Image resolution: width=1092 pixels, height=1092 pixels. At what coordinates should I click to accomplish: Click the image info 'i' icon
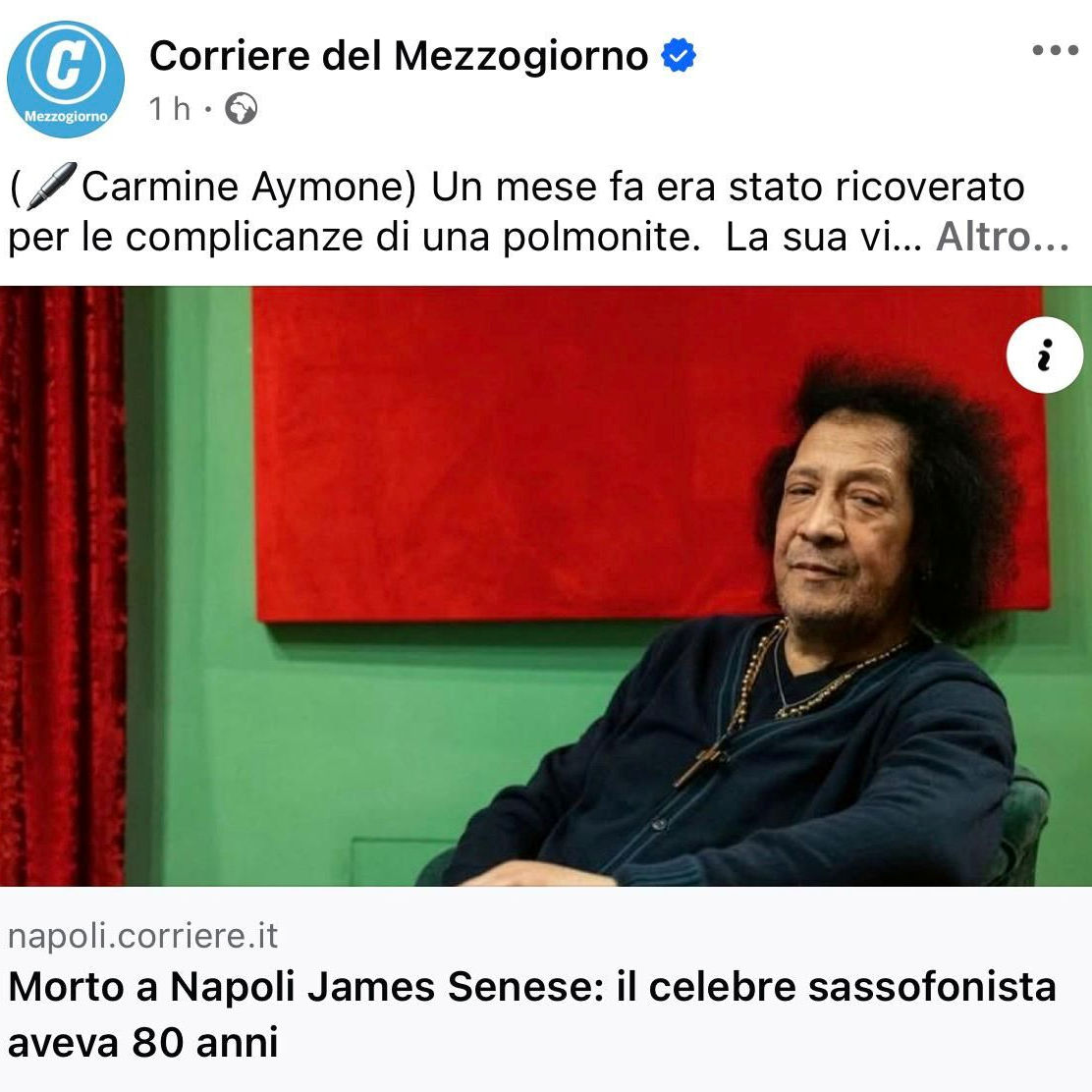click(1044, 355)
